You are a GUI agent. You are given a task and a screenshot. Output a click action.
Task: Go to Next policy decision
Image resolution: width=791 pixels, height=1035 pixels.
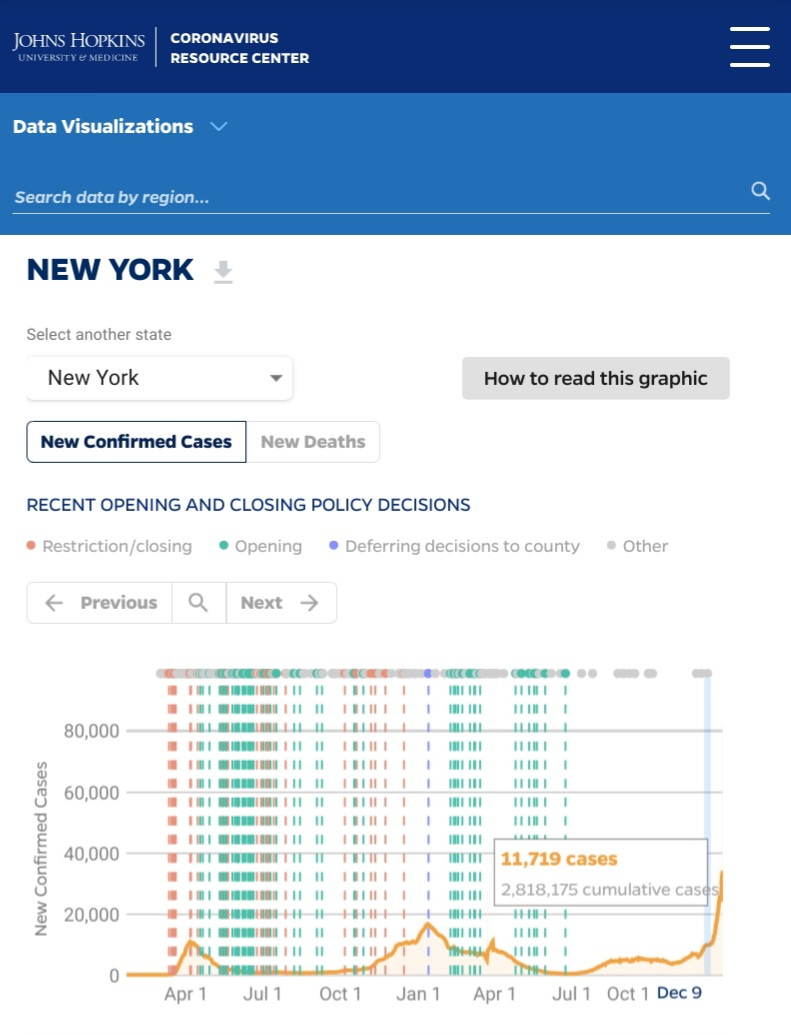click(x=281, y=603)
